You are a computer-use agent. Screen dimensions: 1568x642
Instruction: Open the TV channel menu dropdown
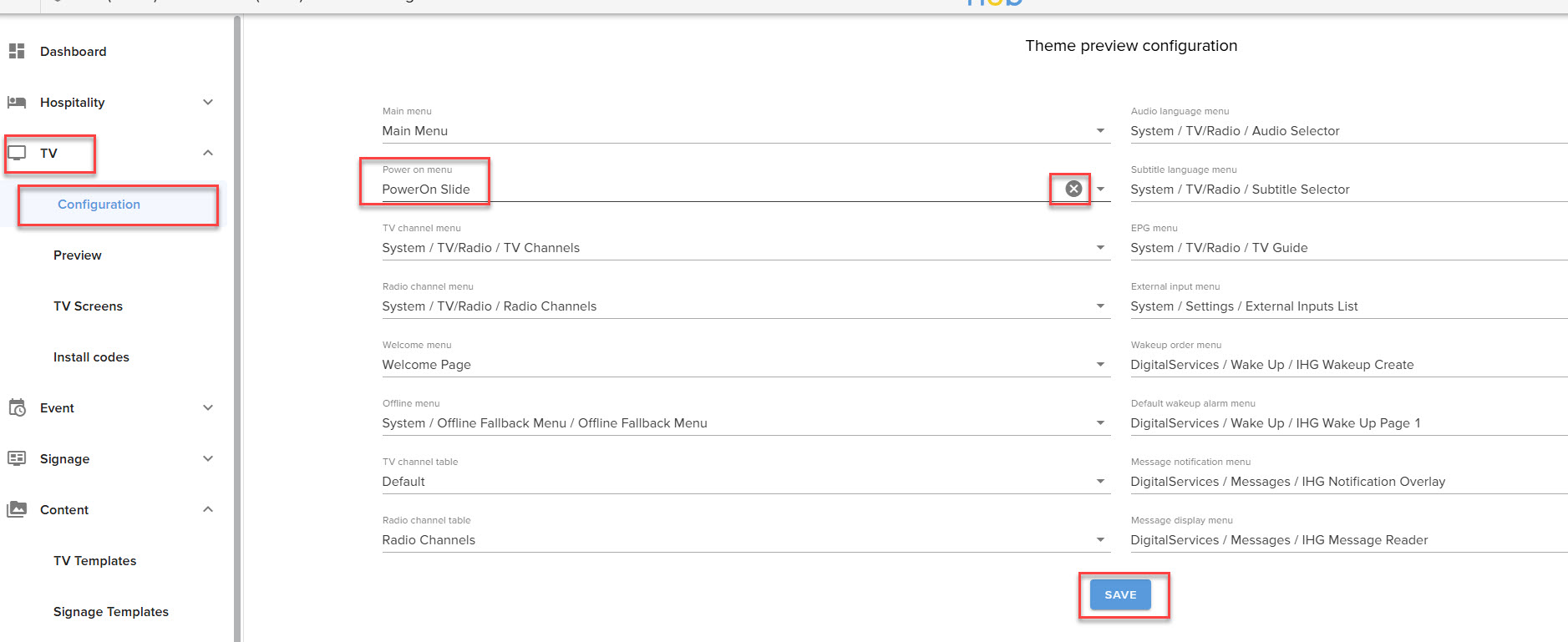[1100, 248]
